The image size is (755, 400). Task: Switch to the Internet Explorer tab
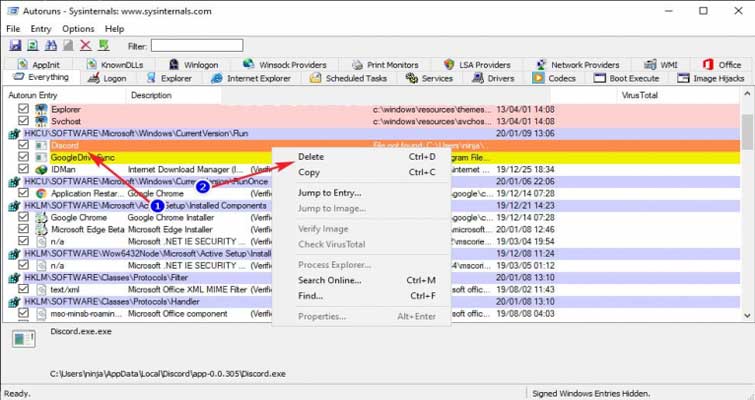pos(251,78)
